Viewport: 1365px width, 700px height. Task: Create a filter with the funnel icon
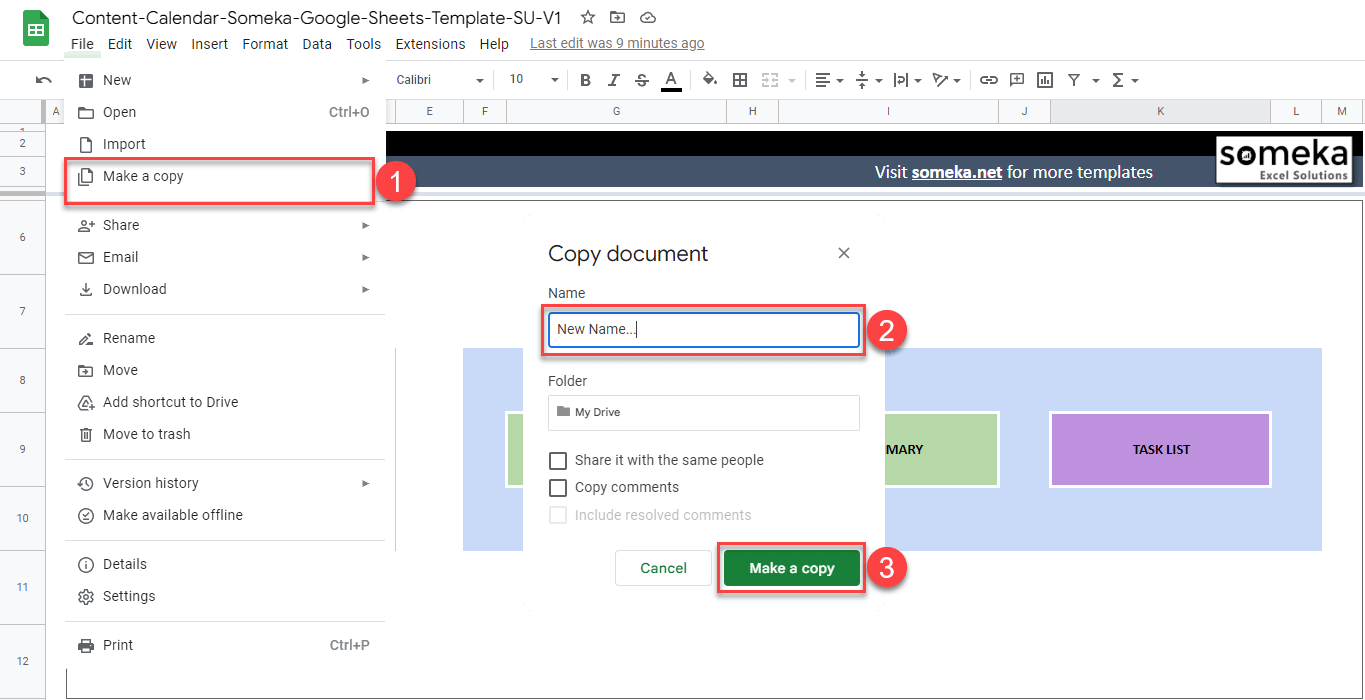pyautogui.click(x=1074, y=80)
